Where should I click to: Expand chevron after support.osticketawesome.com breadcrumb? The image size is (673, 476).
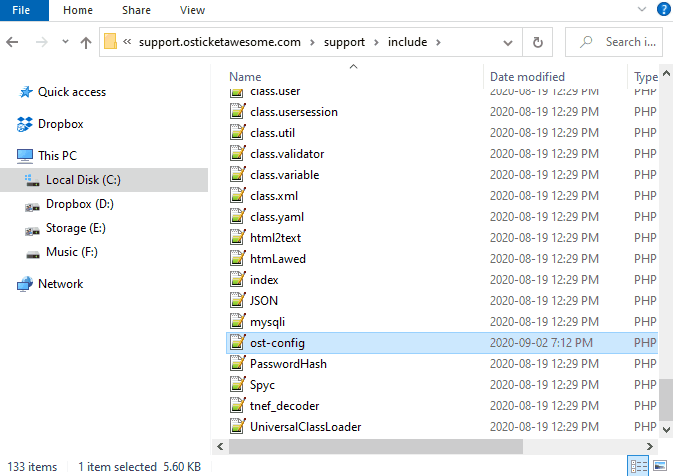tap(312, 42)
